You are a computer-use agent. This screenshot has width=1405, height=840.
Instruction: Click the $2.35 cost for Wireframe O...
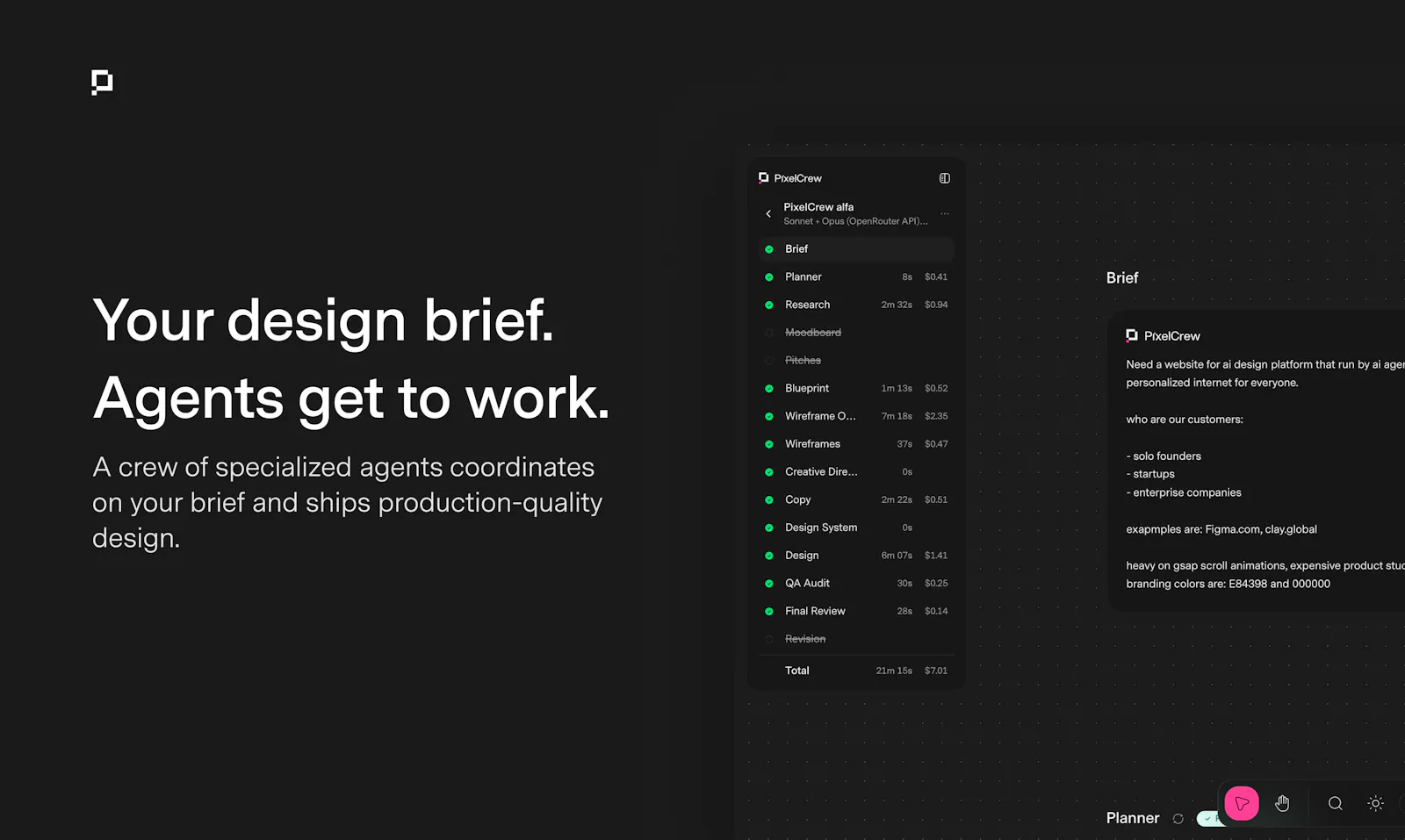(x=936, y=416)
